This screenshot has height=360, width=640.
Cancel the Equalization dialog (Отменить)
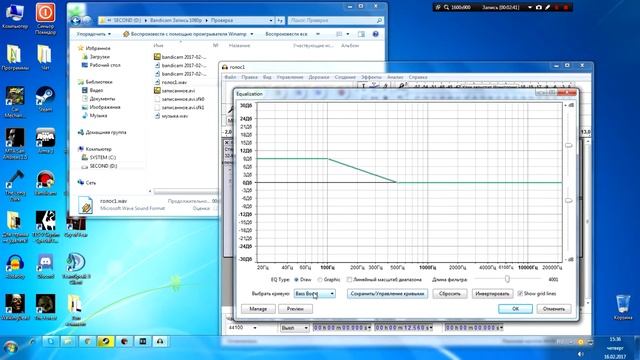point(553,309)
